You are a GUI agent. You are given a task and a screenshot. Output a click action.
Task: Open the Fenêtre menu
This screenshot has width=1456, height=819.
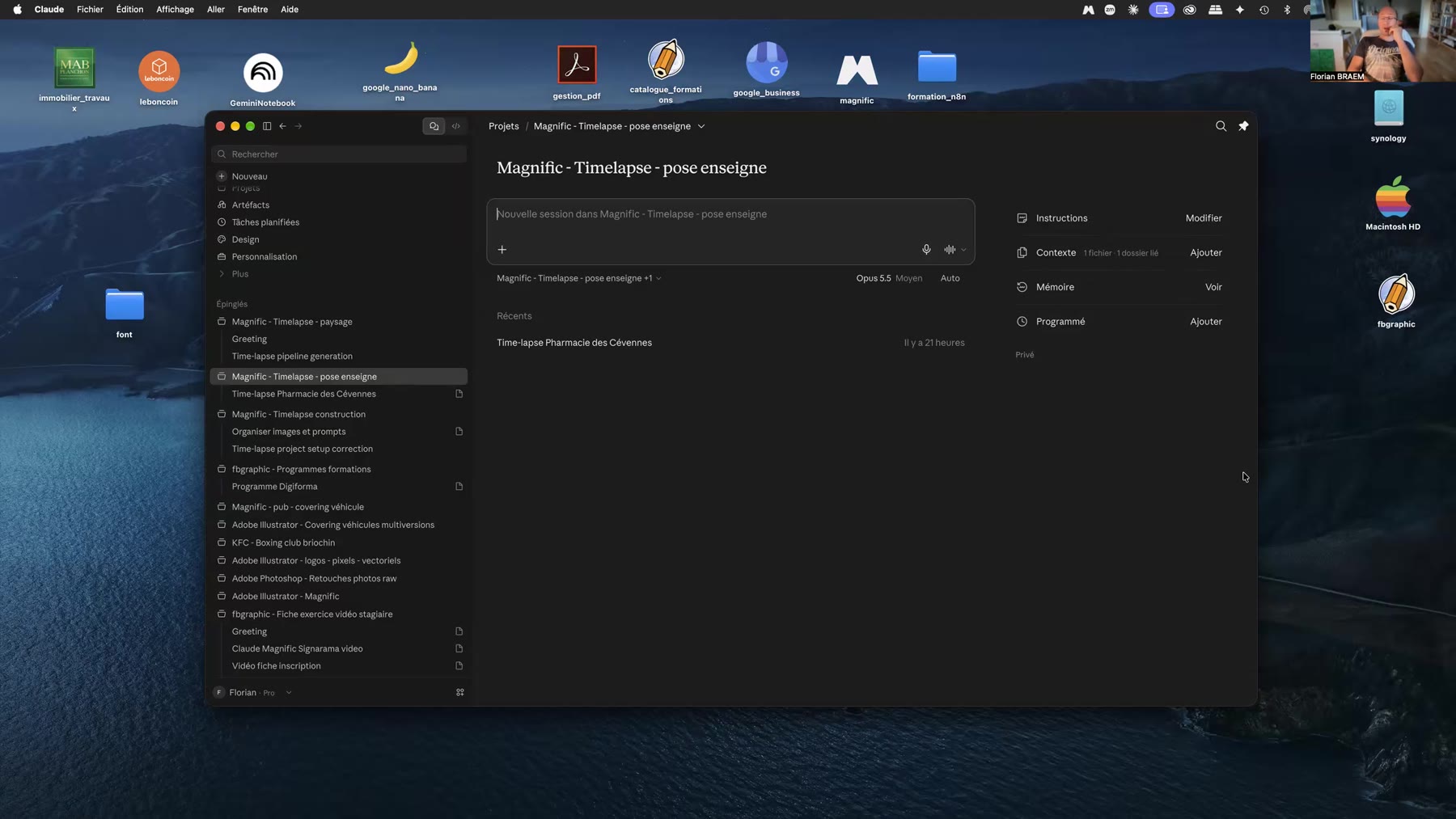(252, 10)
